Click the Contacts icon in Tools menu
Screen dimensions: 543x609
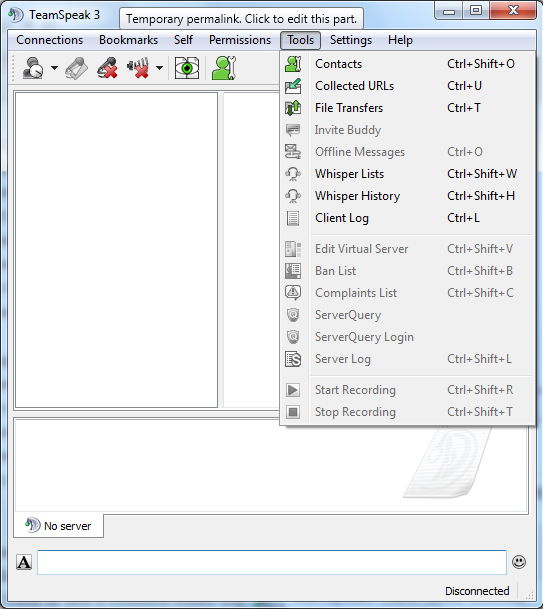click(293, 64)
